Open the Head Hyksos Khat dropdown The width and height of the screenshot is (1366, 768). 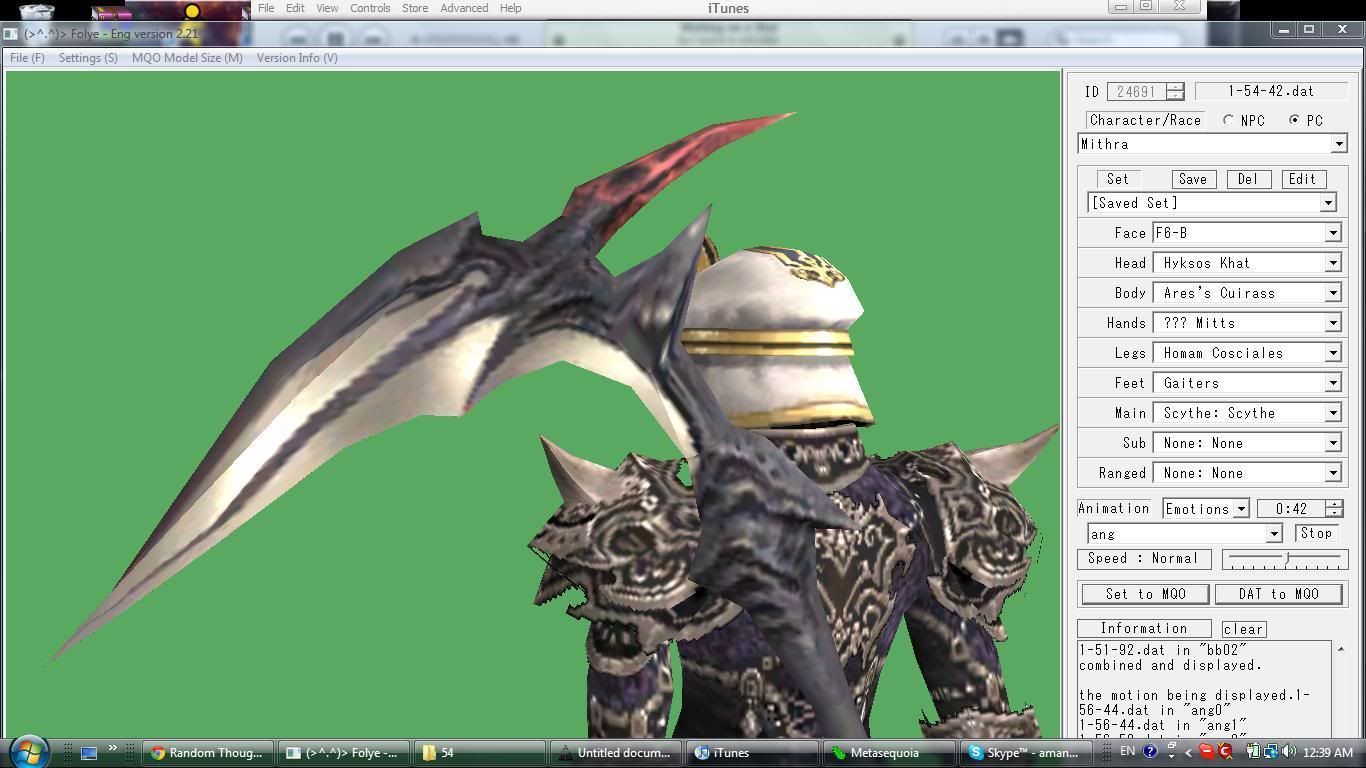tap(1332, 263)
